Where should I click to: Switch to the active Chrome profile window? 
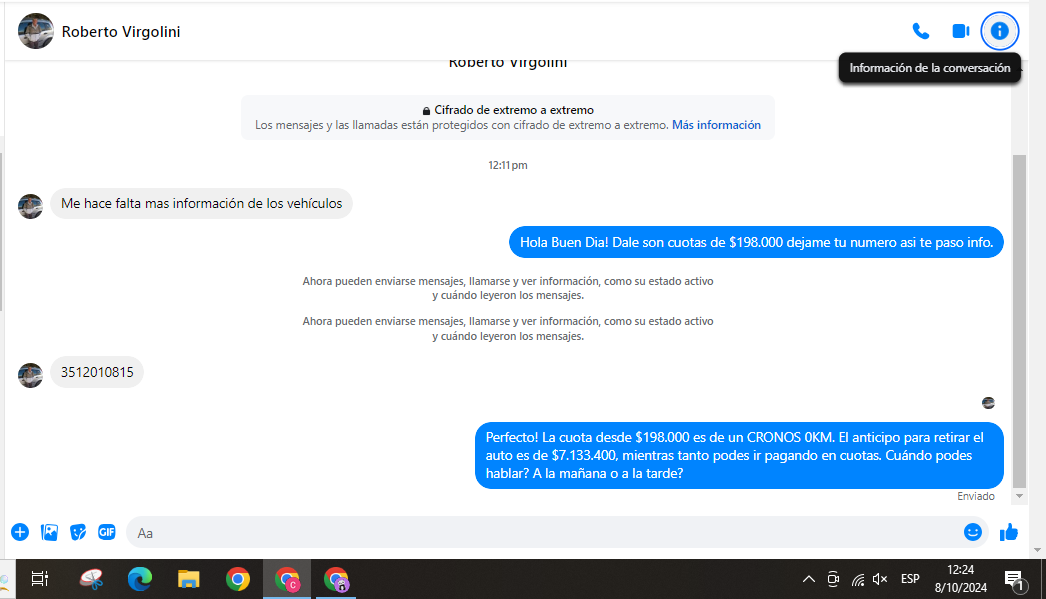point(288,579)
